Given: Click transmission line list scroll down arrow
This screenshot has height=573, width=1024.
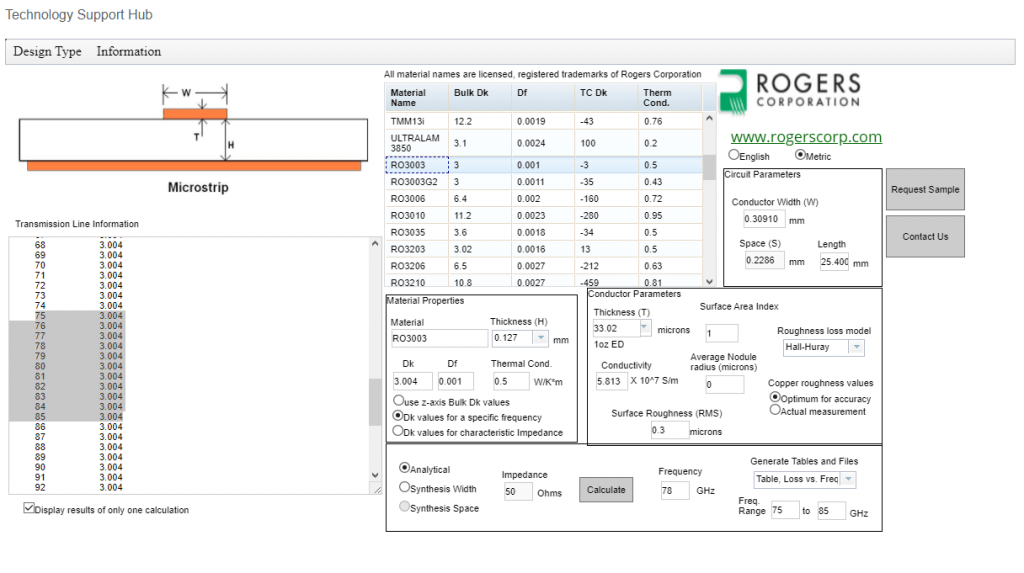Looking at the screenshot, I should (375, 475).
